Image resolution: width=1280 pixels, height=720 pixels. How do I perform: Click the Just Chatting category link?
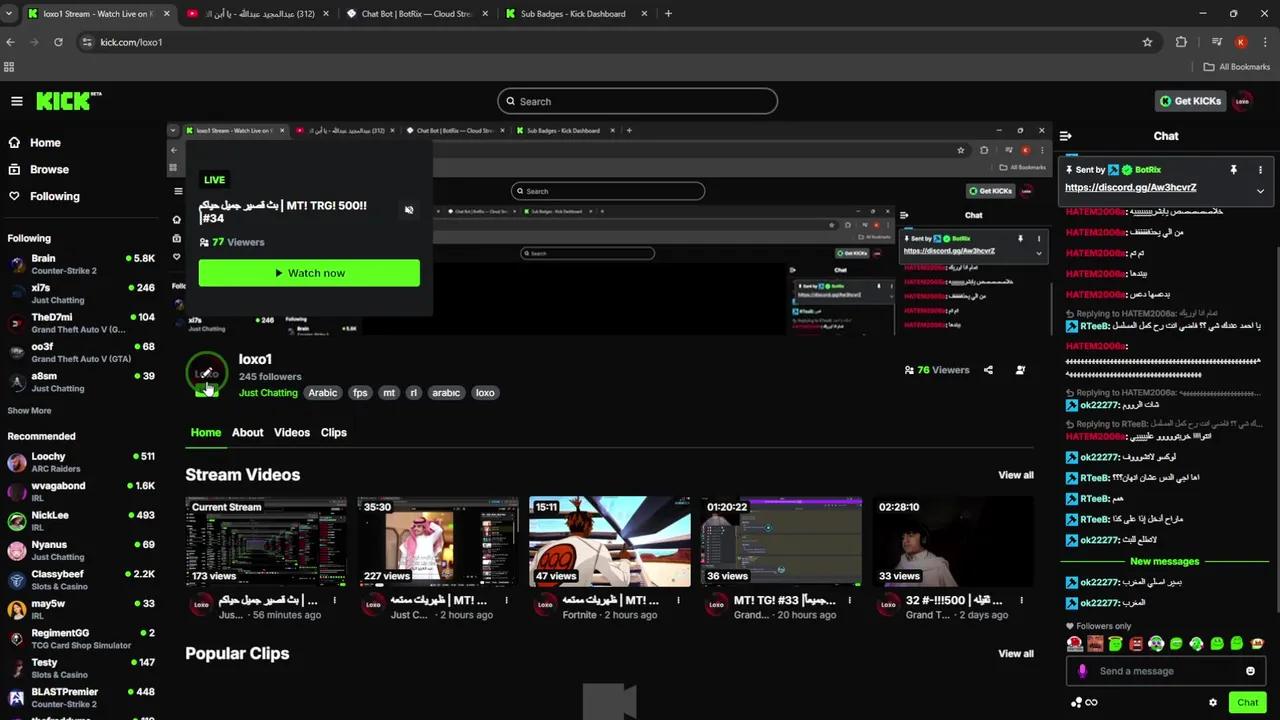(x=268, y=393)
